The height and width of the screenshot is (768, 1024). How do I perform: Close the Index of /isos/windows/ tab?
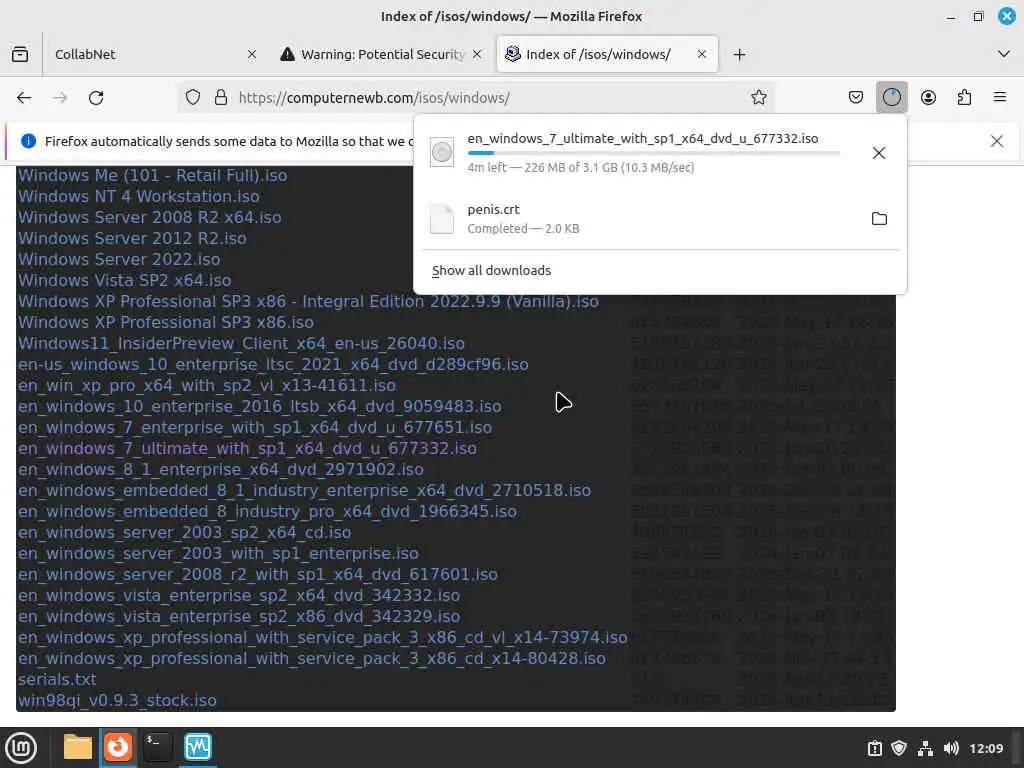702,54
